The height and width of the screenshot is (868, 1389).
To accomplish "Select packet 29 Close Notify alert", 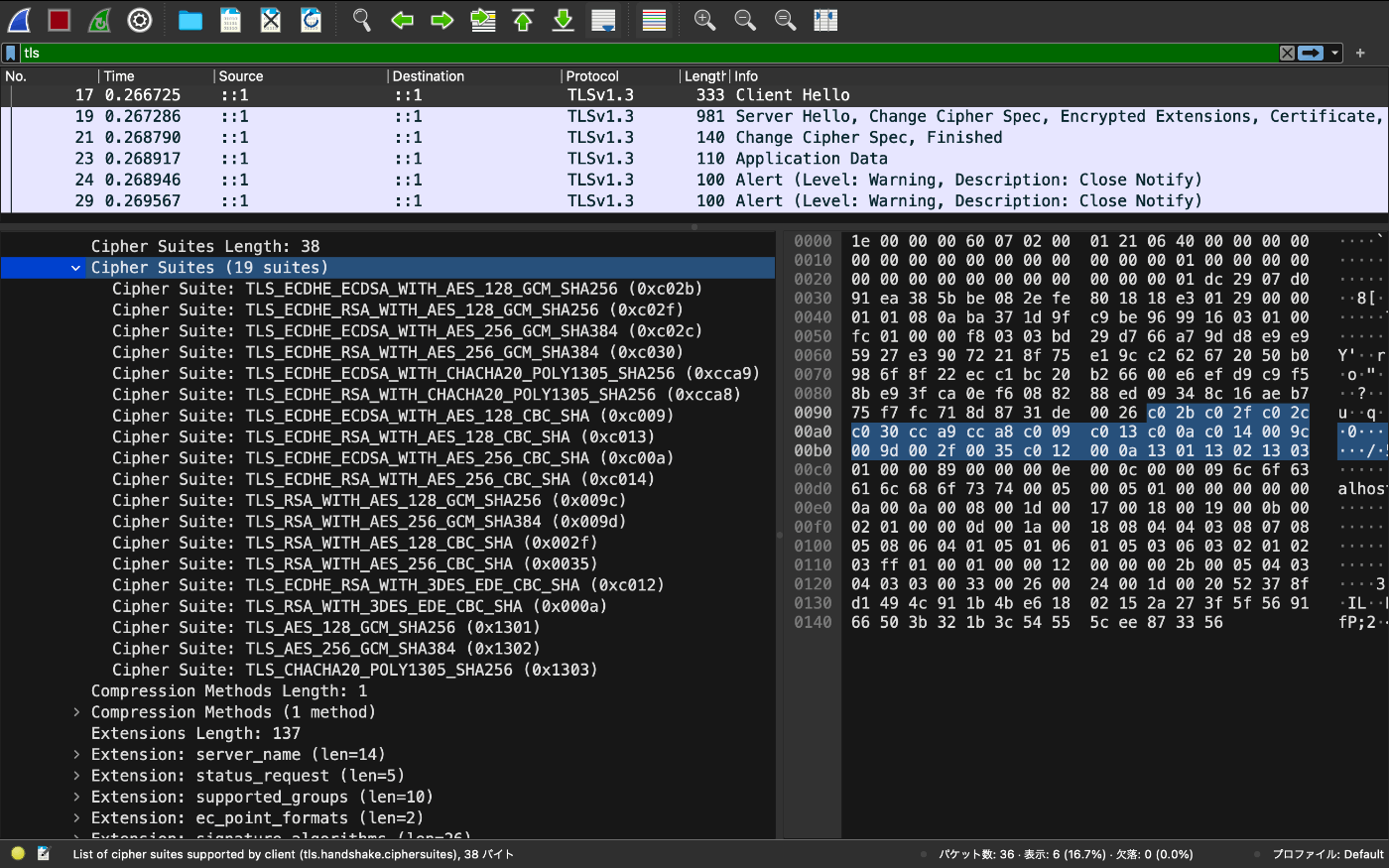I will (694, 200).
